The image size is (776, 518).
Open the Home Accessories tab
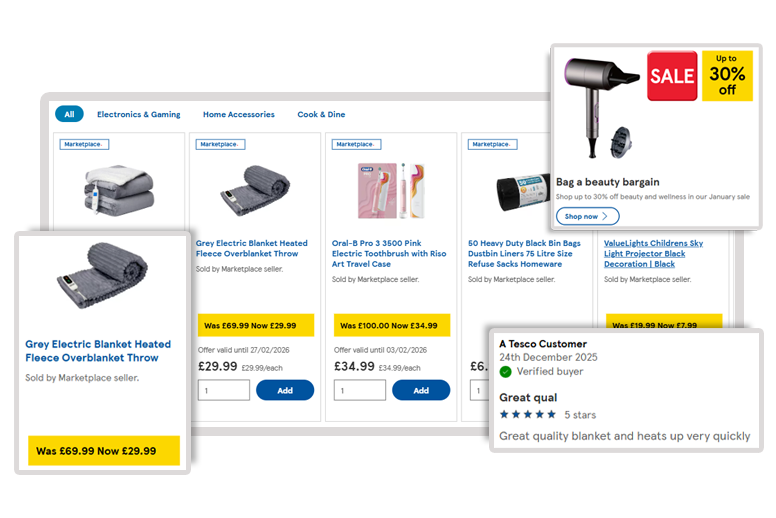point(239,114)
